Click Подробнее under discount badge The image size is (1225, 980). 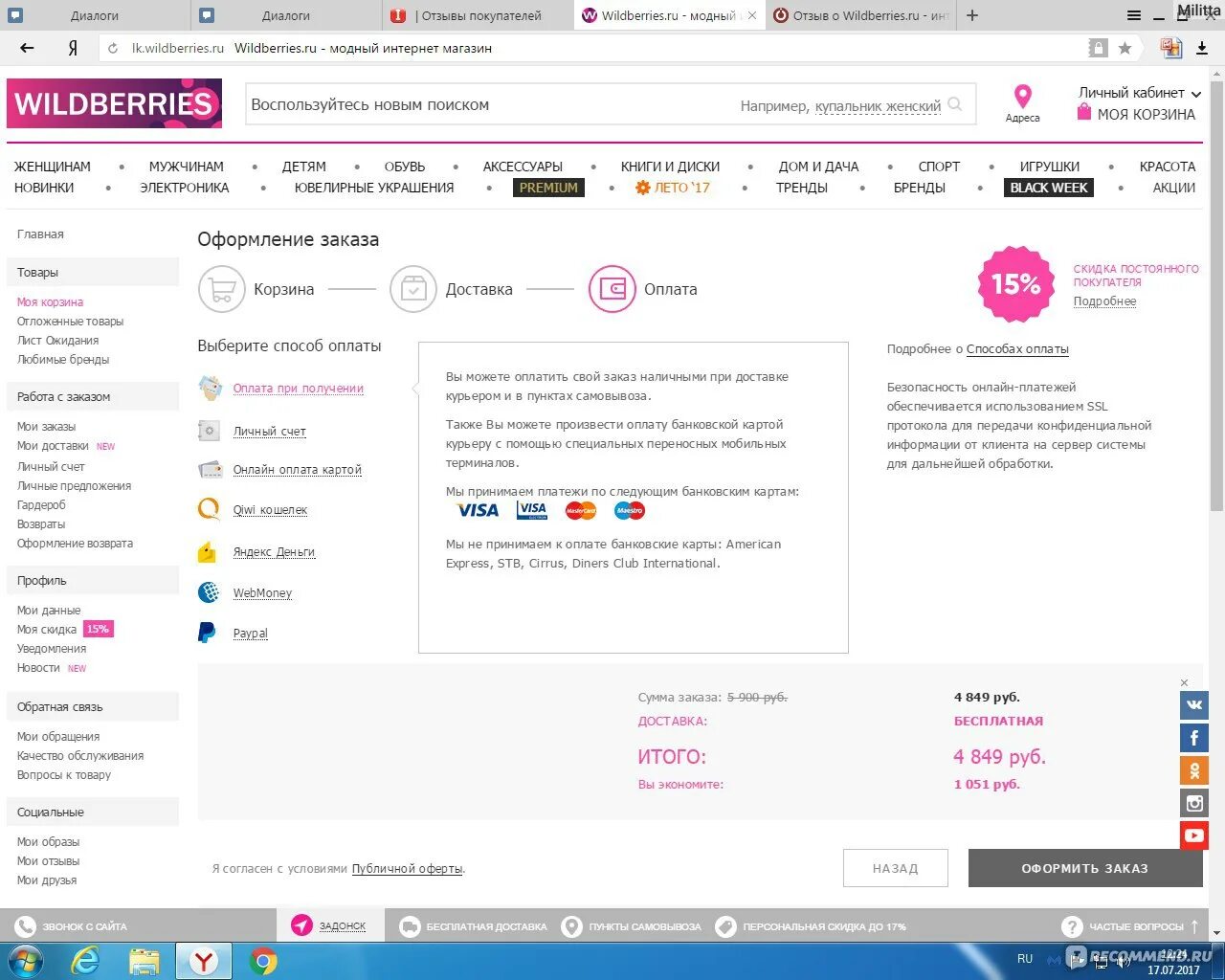coord(1104,301)
